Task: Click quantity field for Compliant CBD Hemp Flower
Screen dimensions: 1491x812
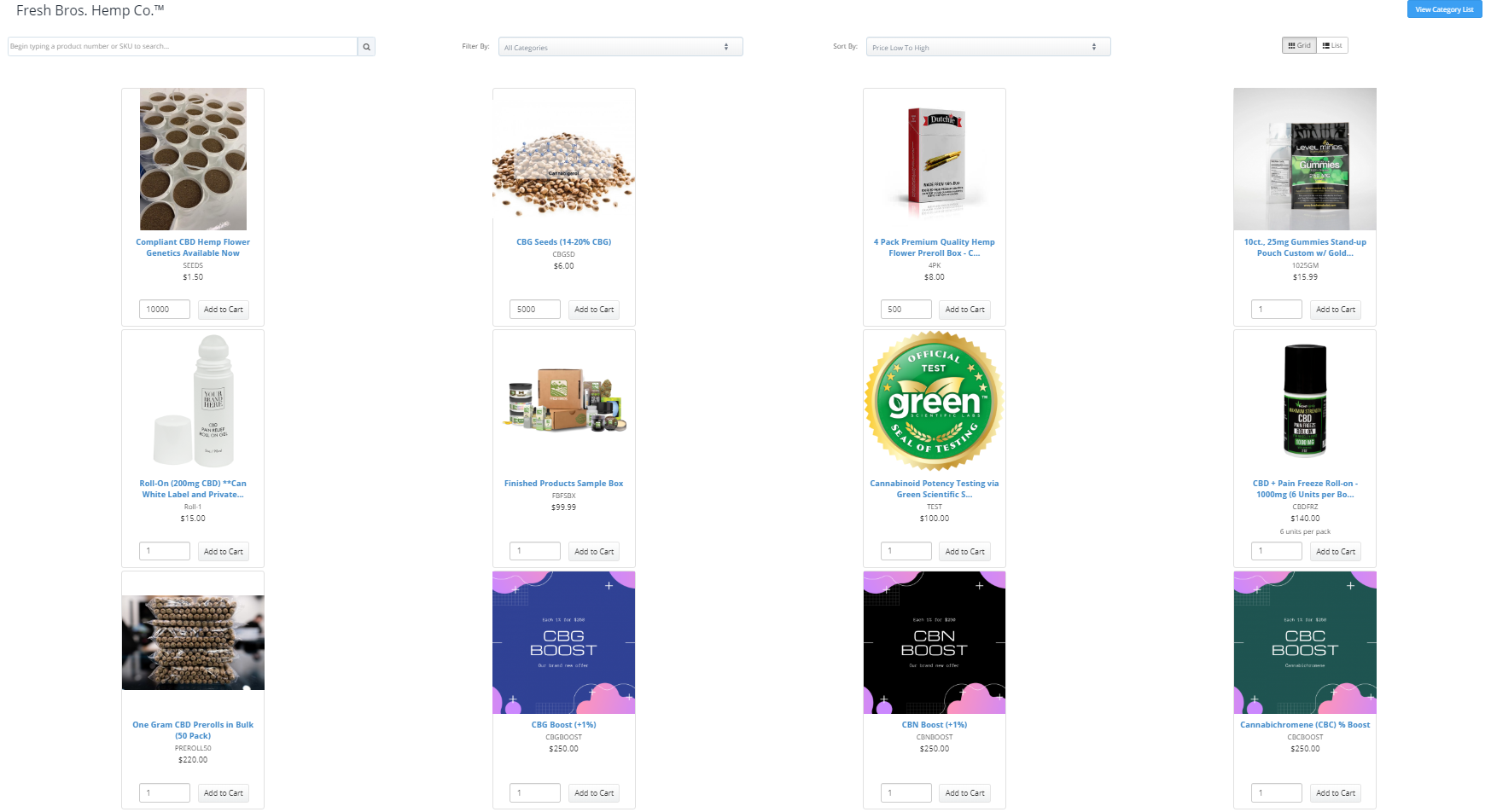Action: pyautogui.click(x=165, y=310)
